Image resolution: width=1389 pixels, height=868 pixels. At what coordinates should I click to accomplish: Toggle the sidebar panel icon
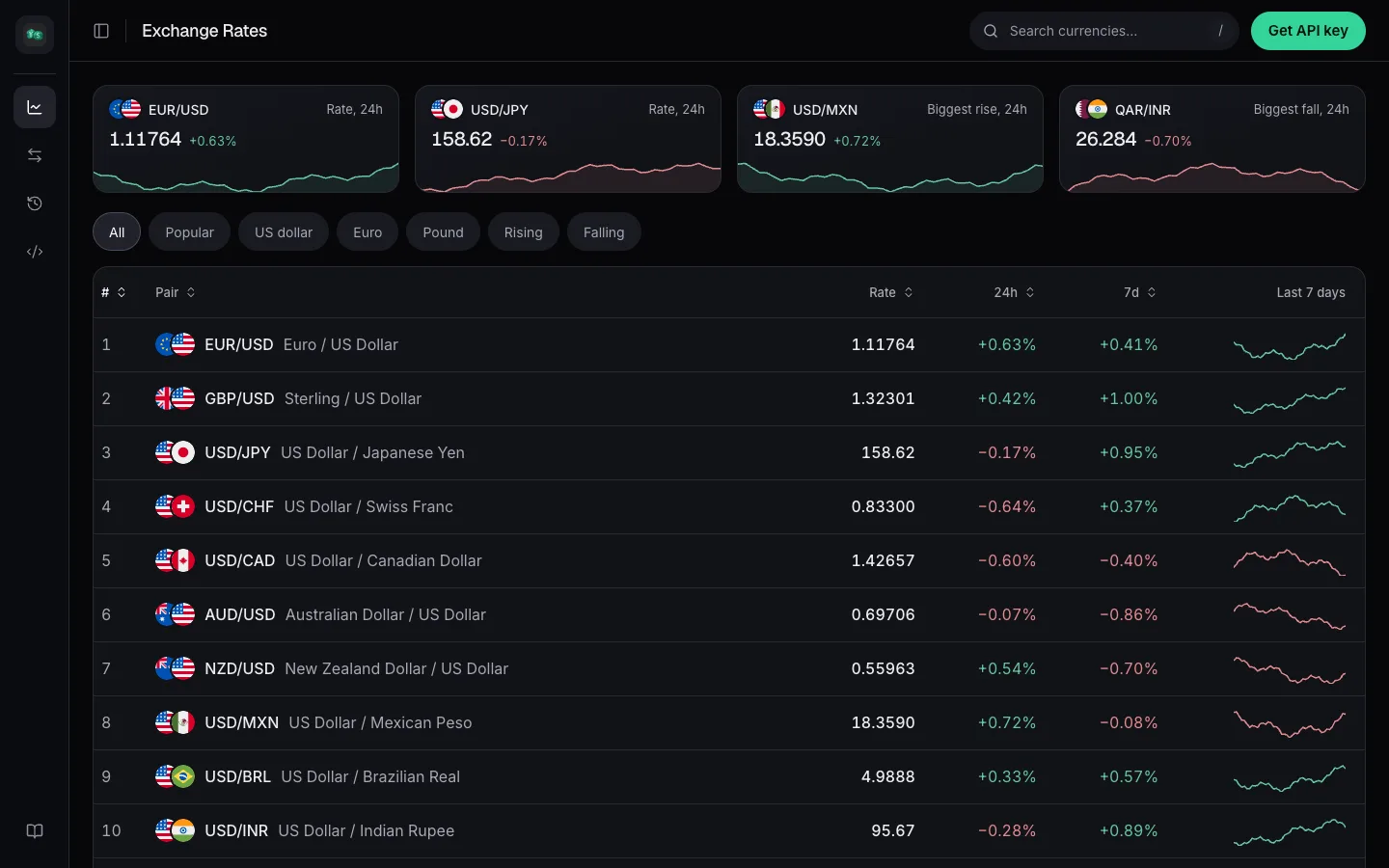(x=101, y=31)
